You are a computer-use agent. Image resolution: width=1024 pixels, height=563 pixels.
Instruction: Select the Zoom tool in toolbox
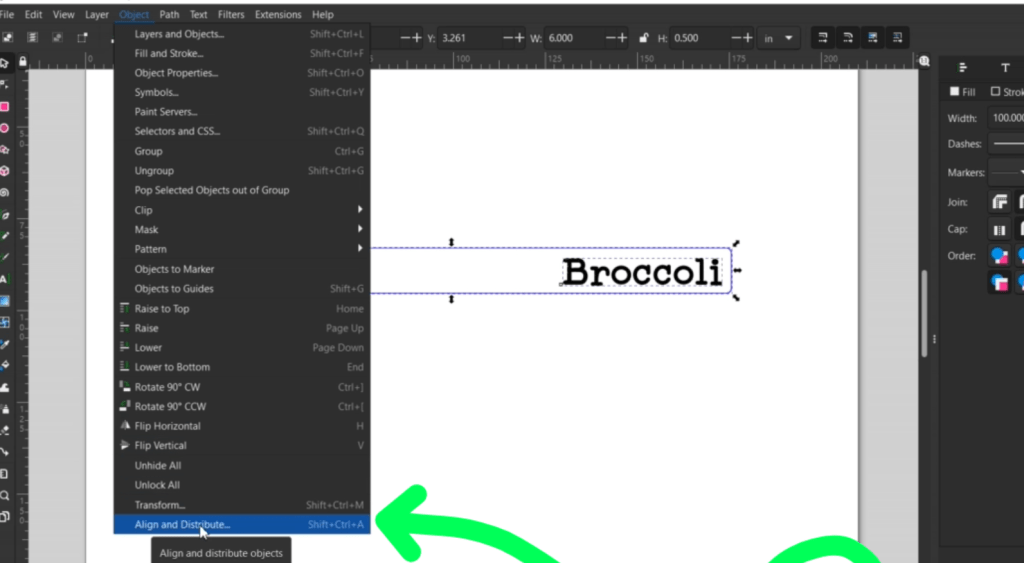pyautogui.click(x=4, y=495)
